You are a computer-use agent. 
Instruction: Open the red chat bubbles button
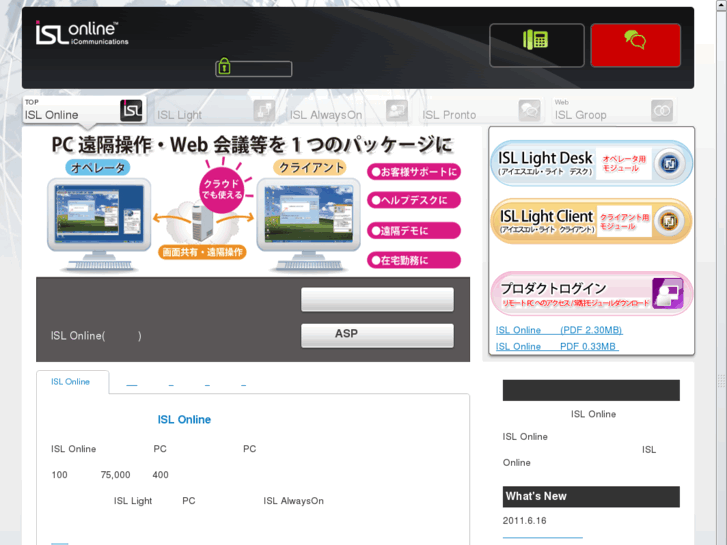635,45
